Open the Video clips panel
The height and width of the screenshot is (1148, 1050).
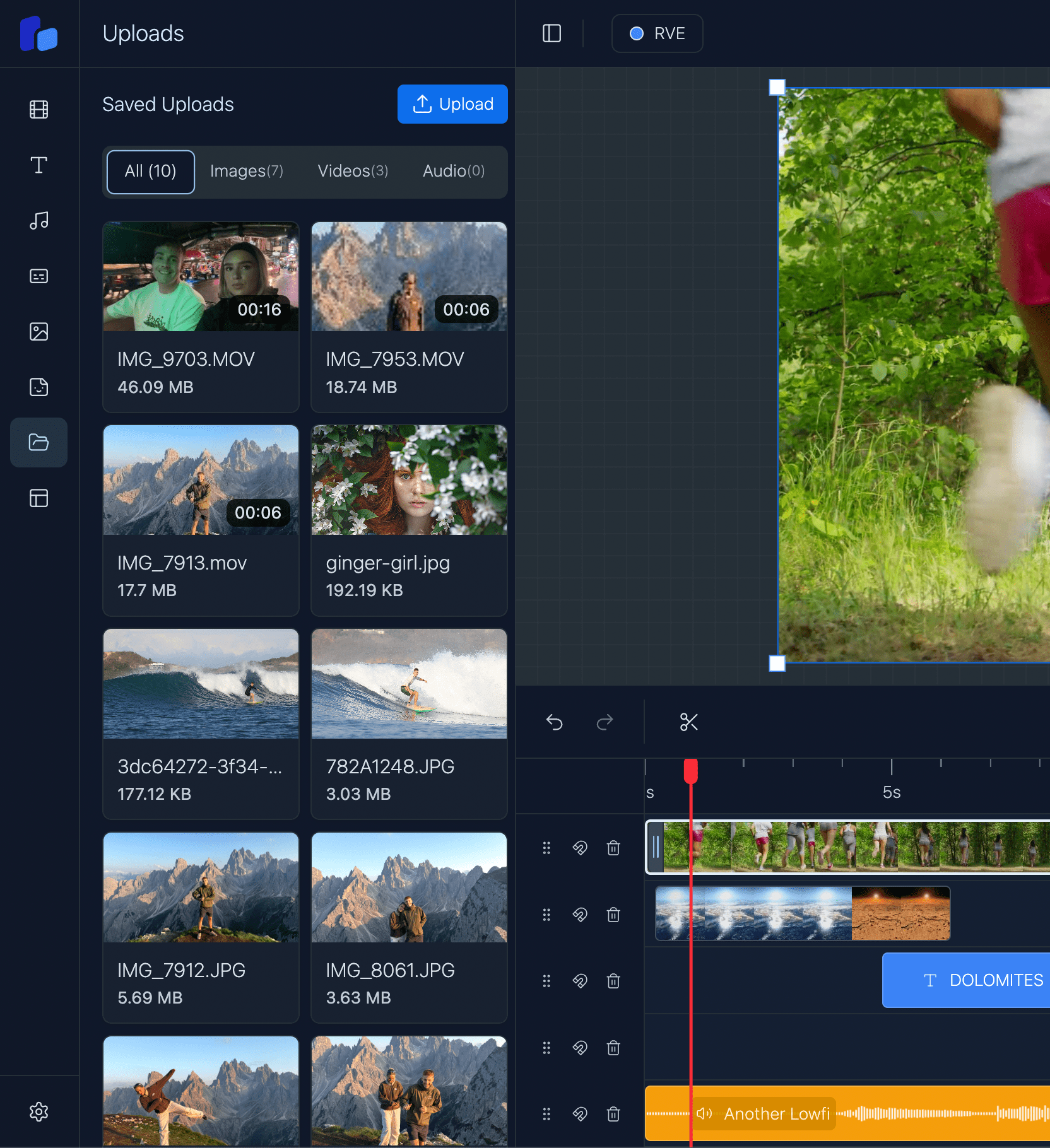(x=38, y=109)
